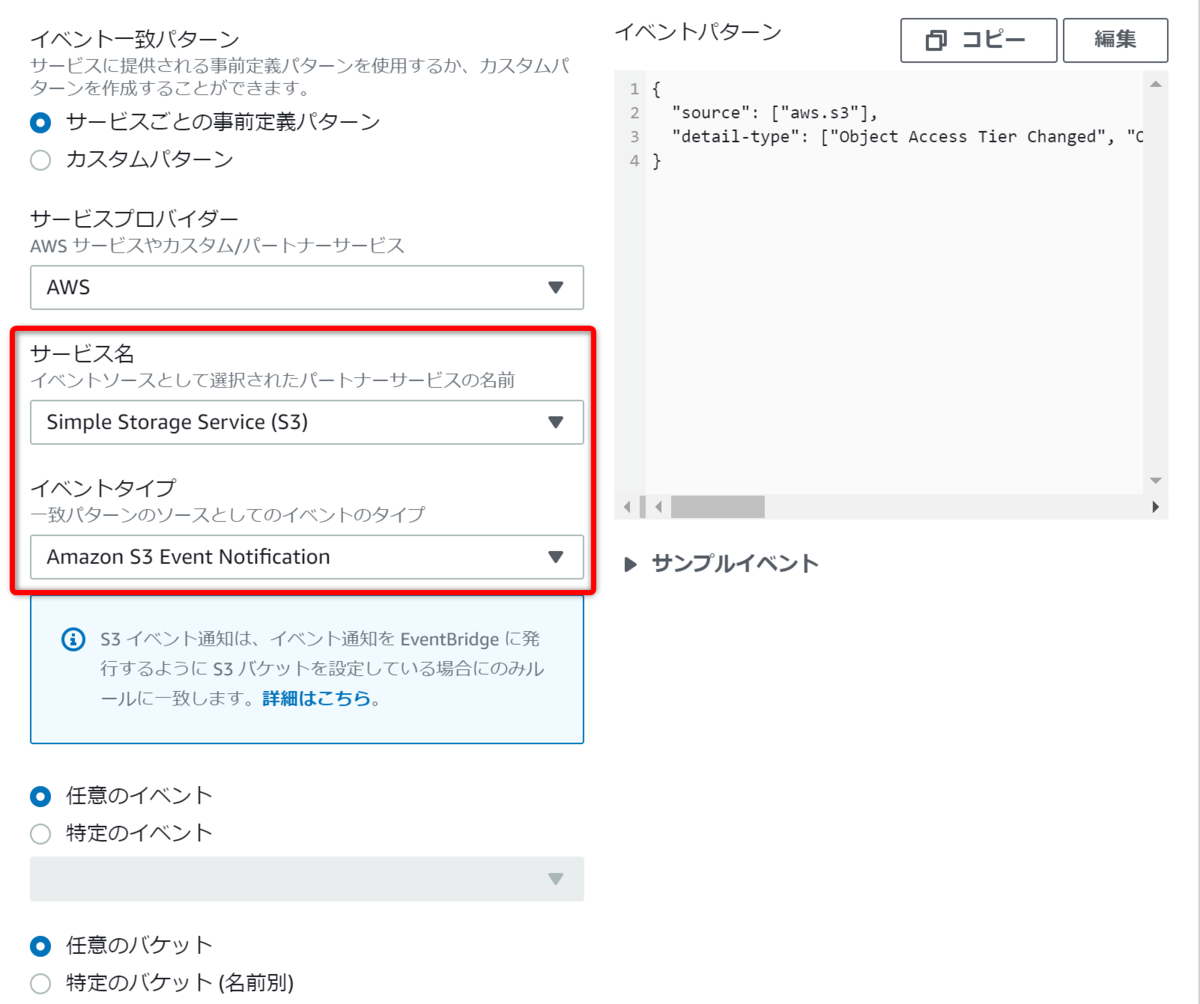
Task: Select 特定のバケット (名前別) radio button
Action: [x=41, y=983]
